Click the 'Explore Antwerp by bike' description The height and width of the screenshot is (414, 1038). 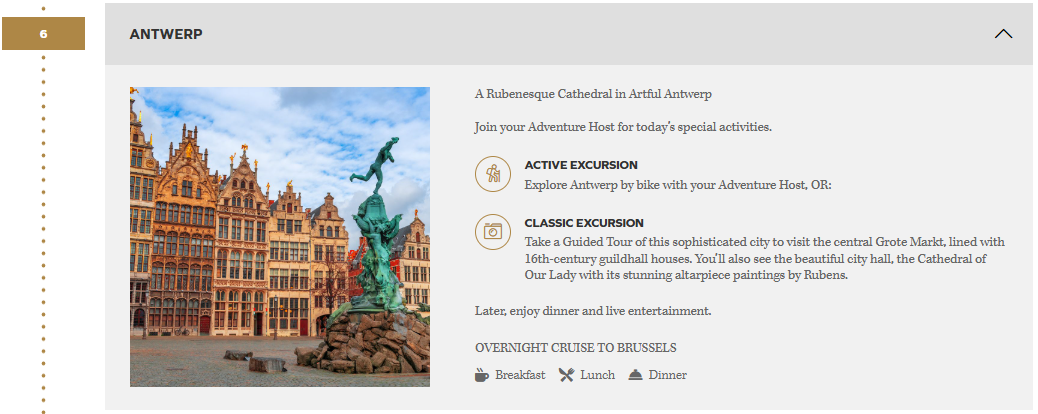coord(678,185)
